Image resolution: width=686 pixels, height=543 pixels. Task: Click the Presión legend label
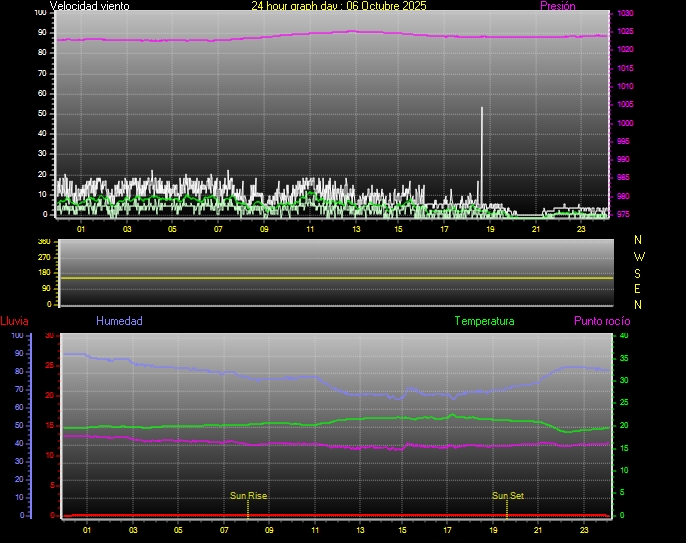pyautogui.click(x=557, y=6)
